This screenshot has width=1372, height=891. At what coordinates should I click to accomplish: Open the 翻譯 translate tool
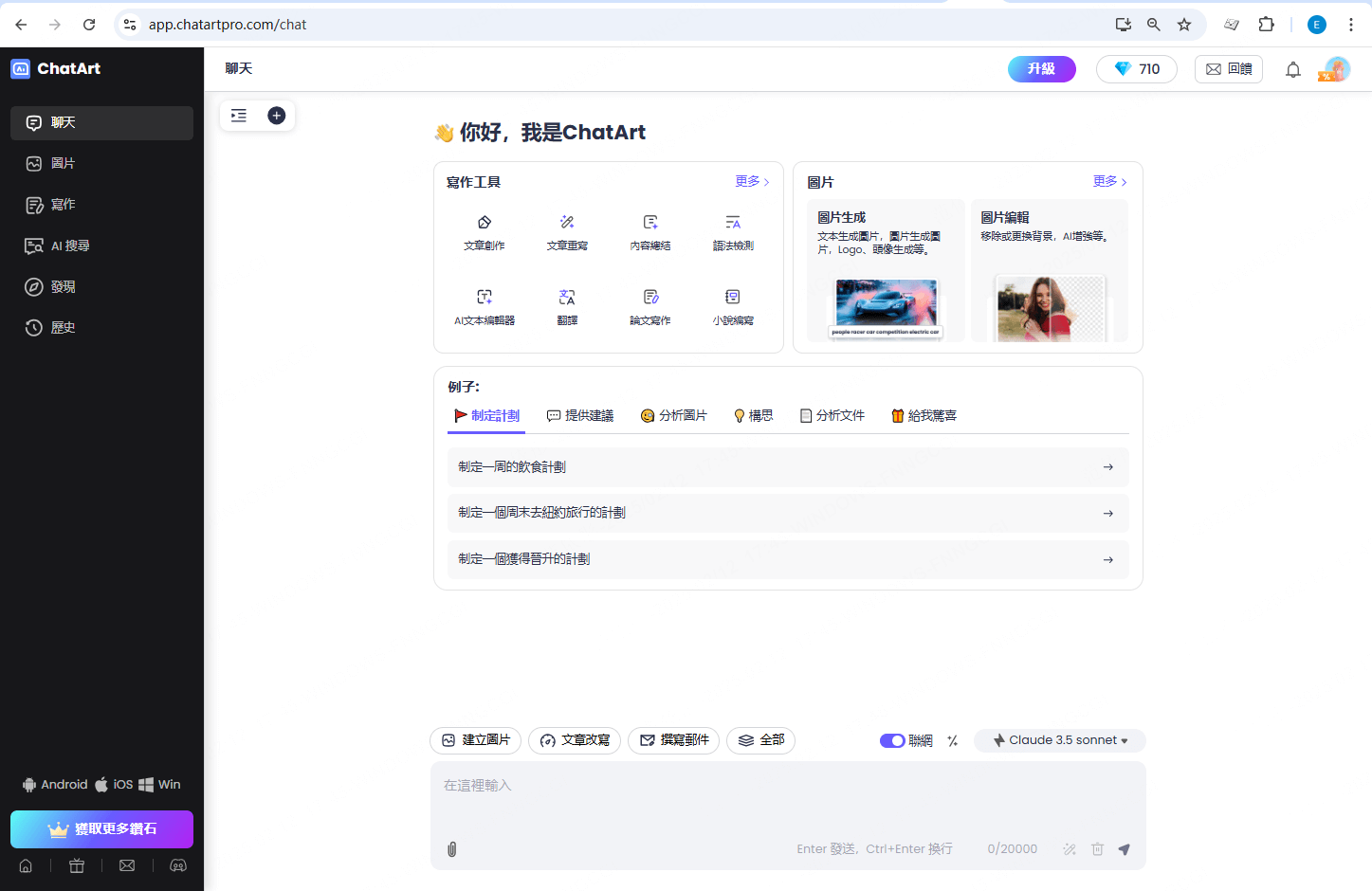(x=567, y=307)
